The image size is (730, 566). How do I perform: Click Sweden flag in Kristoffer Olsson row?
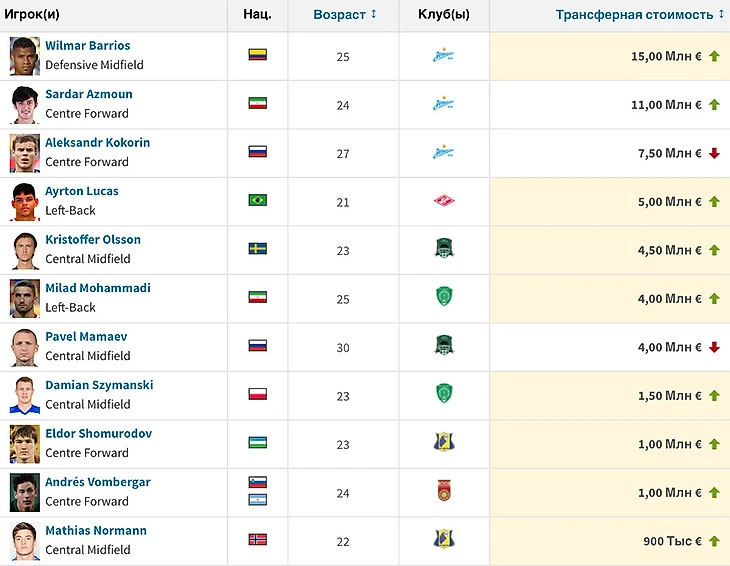pyautogui.click(x=257, y=249)
